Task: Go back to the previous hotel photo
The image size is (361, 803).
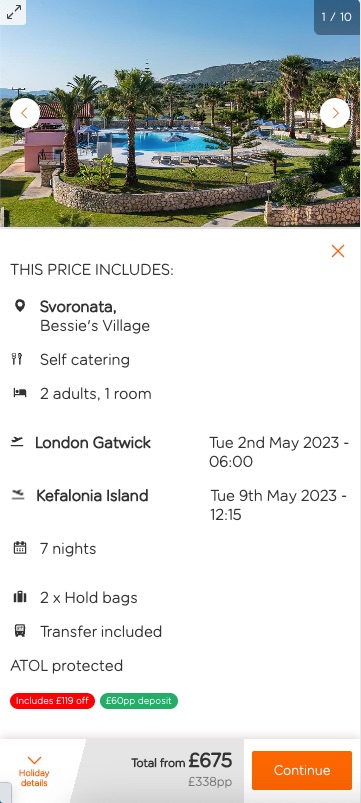Action: click(x=25, y=113)
